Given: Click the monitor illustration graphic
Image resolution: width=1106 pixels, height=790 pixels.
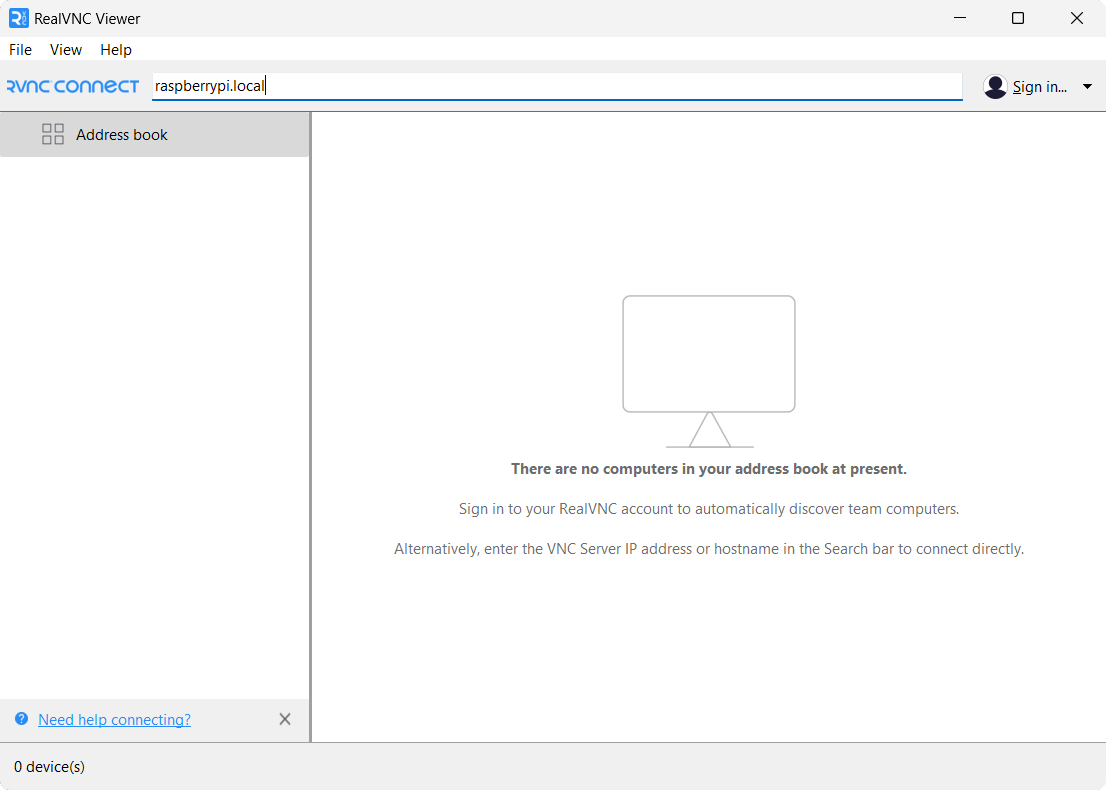Looking at the screenshot, I should (709, 370).
